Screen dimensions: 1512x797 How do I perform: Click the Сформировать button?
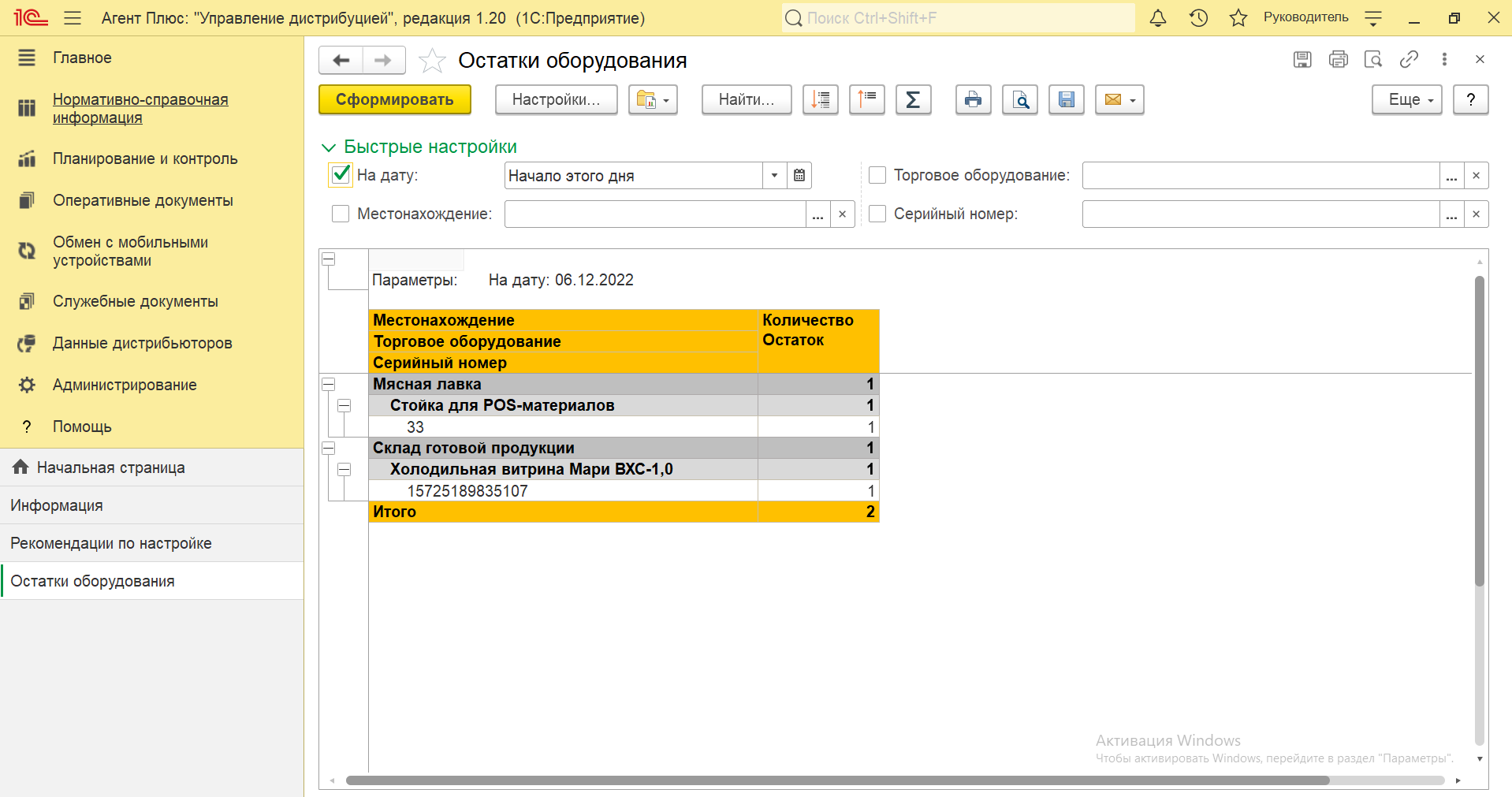click(394, 100)
